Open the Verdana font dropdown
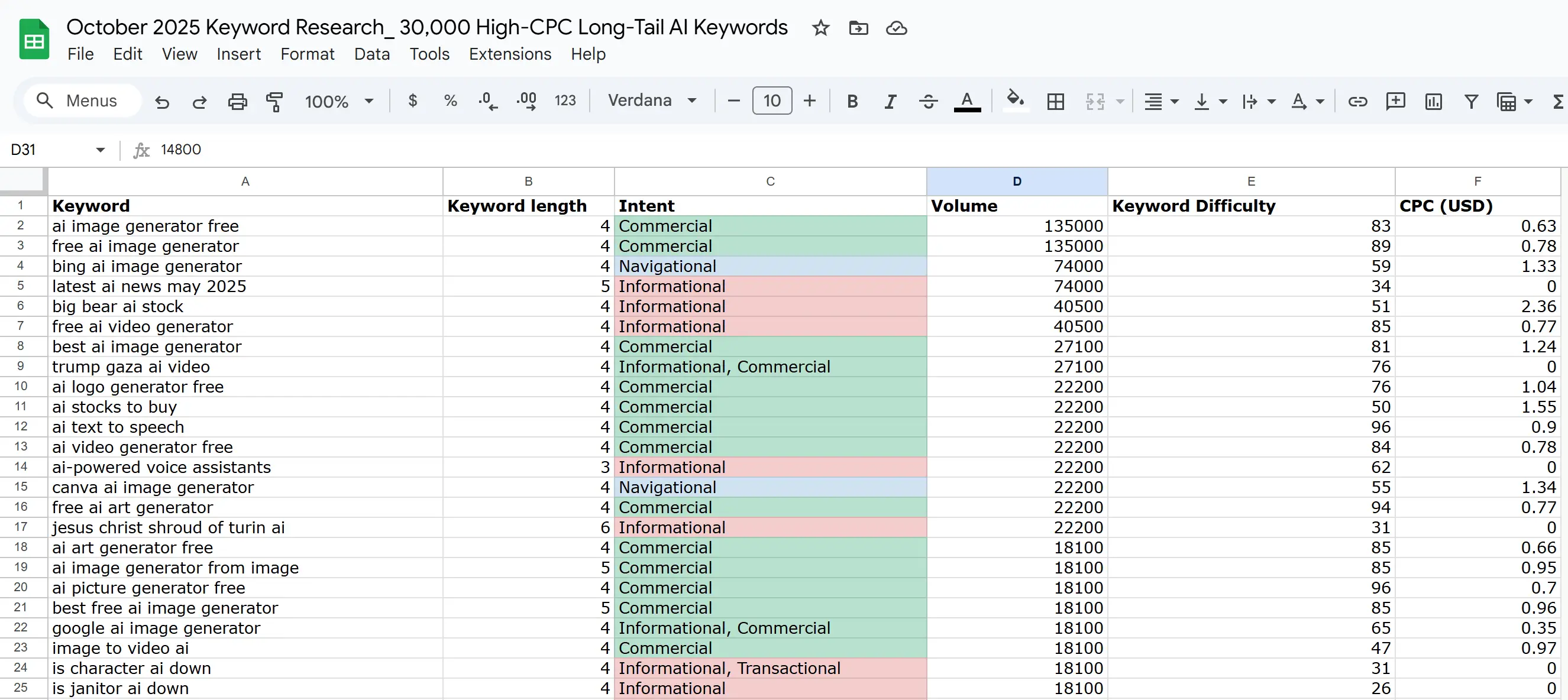 tap(651, 101)
